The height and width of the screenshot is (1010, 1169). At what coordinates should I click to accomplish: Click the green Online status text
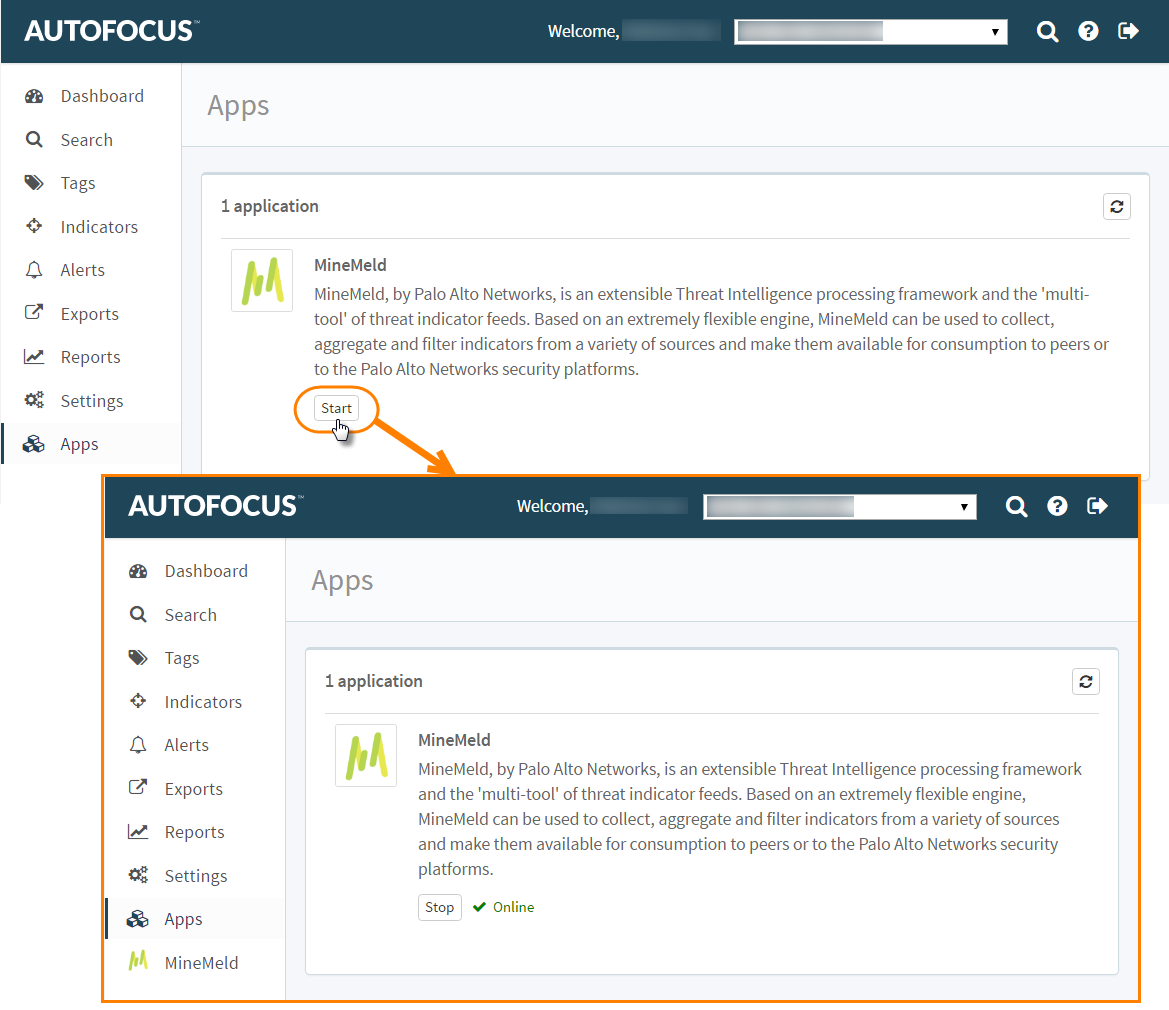(x=513, y=907)
